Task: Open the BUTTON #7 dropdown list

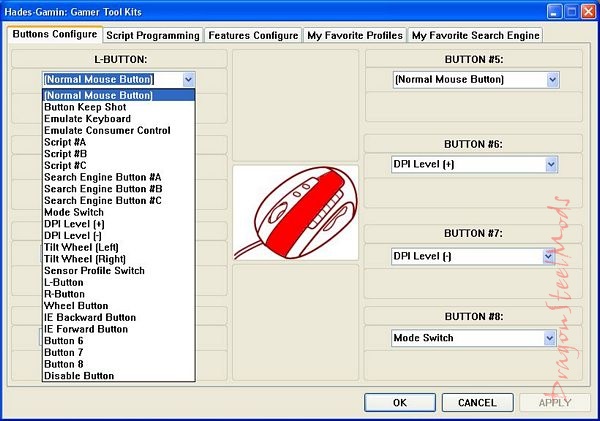Action: 549,256
